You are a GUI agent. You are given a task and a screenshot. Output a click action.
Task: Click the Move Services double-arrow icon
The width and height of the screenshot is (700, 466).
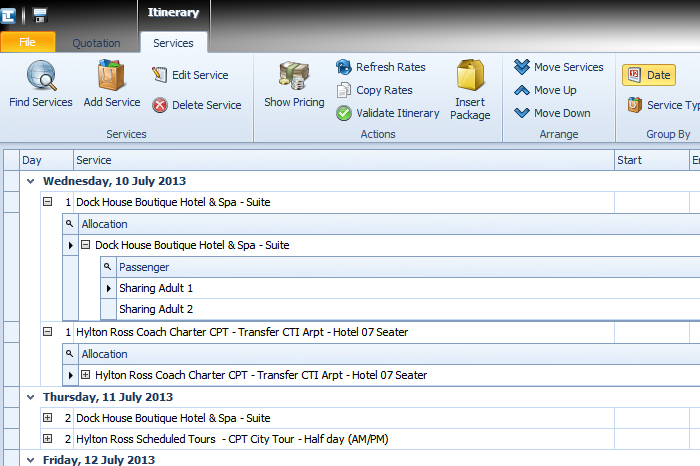(521, 67)
